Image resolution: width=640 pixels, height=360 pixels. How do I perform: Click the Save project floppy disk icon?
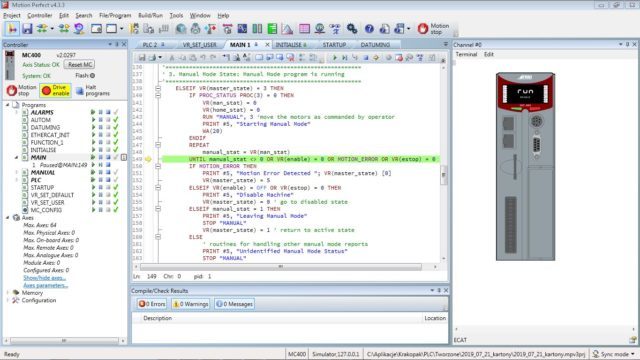point(27,29)
